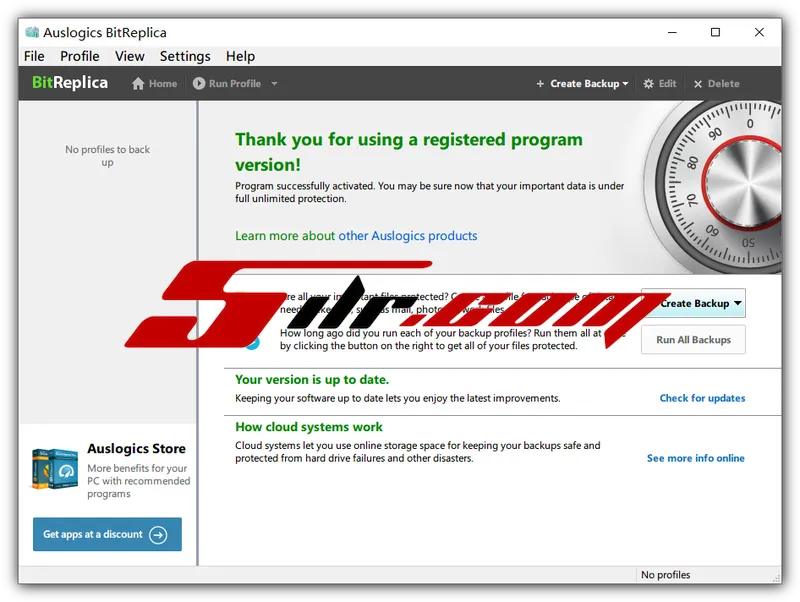Click the Run Profile toolbar label
Screen dimensions: 800x602
coord(235,84)
